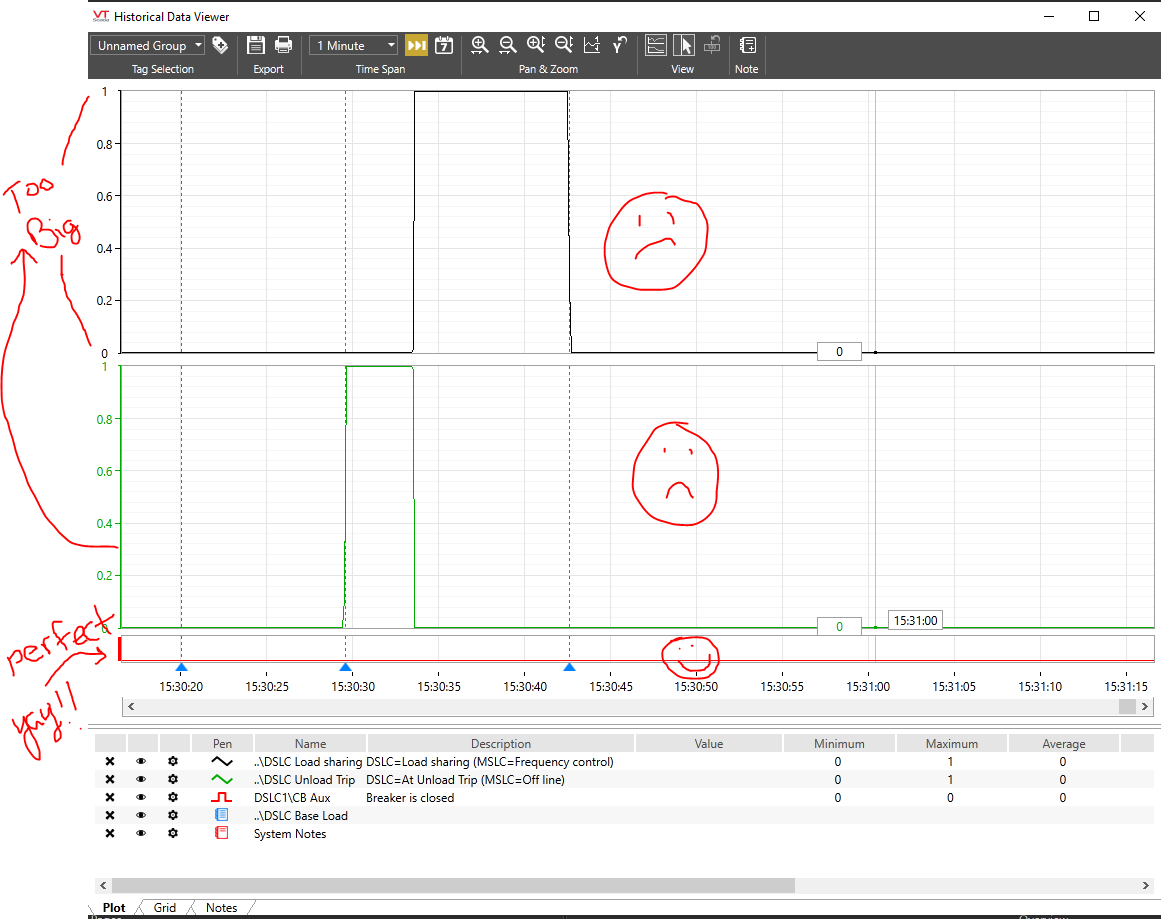Click the Value column header
Image resolution: width=1161 pixels, height=919 pixels.
[x=709, y=743]
